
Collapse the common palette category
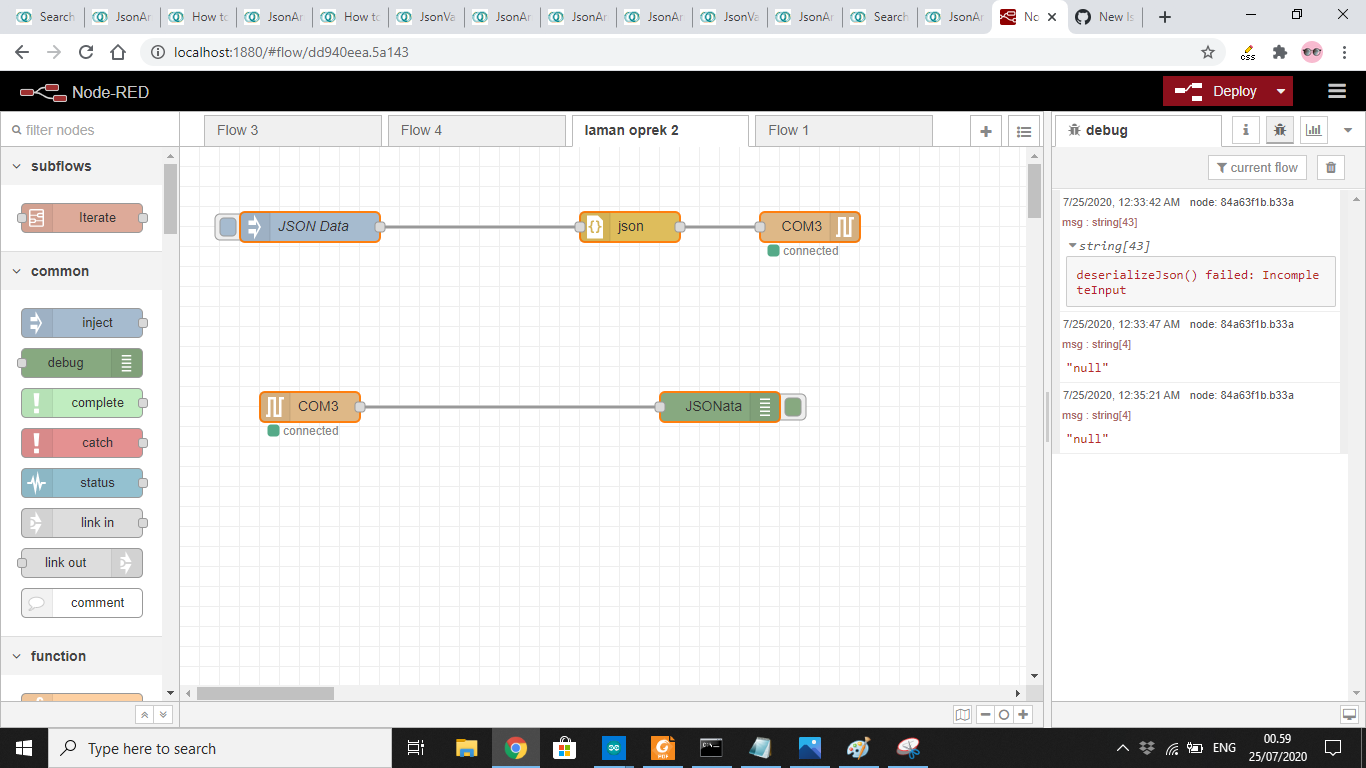coord(81,271)
